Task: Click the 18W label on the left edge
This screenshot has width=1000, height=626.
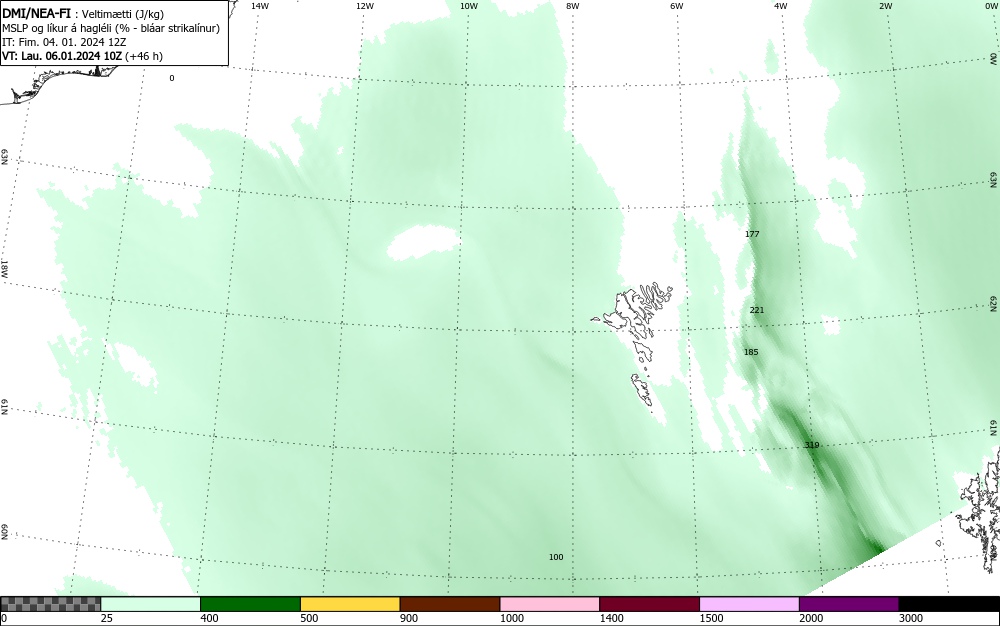Action: pos(4,269)
